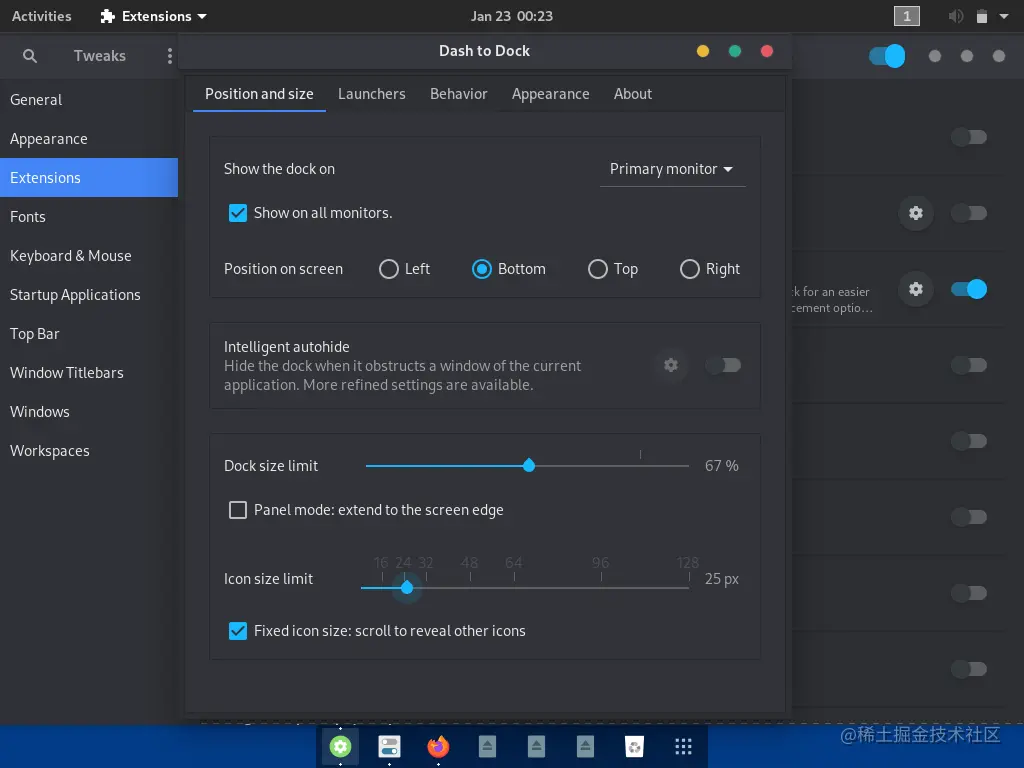Viewport: 1024px width, 768px height.
Task: Select Bottom dock position
Action: [482, 269]
